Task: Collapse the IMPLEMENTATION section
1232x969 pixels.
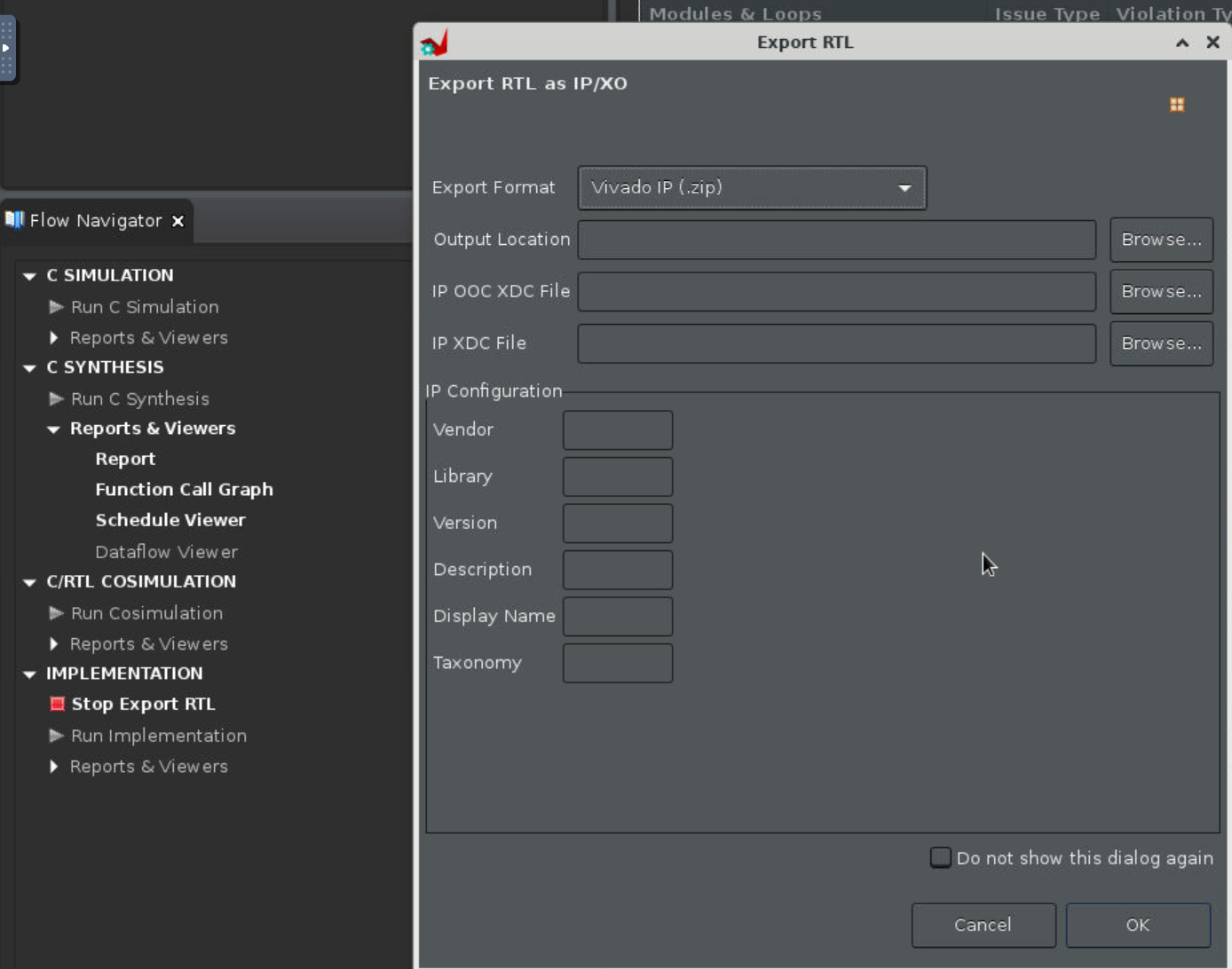Action: [x=29, y=674]
